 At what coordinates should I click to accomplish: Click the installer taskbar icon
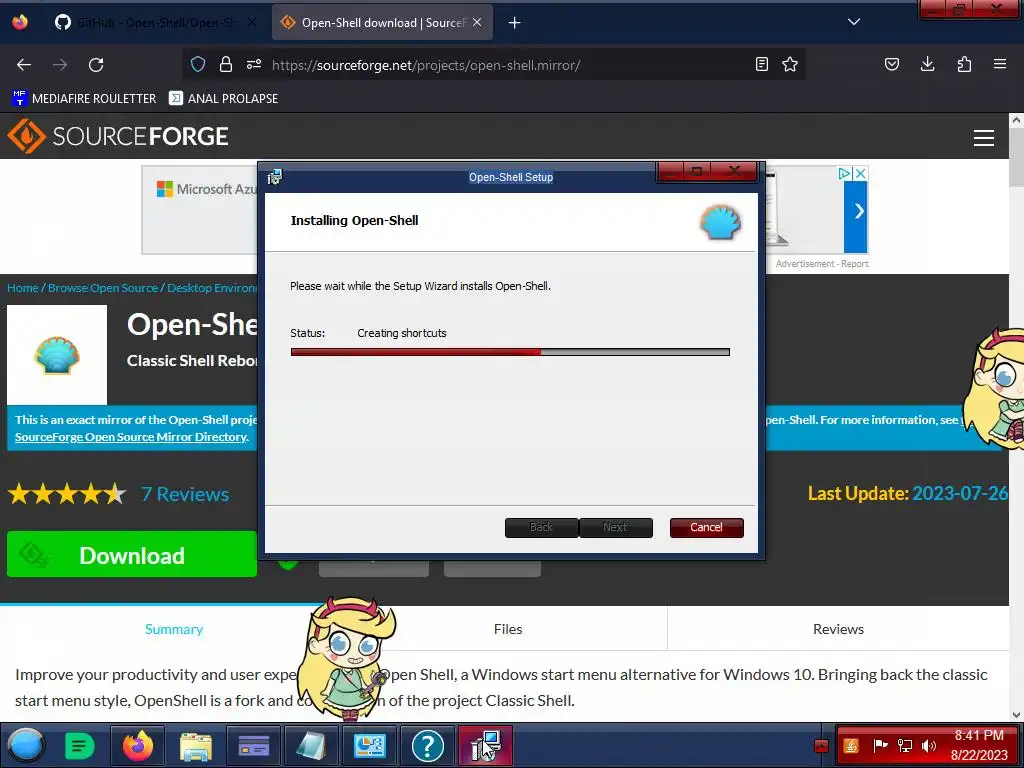click(485, 745)
